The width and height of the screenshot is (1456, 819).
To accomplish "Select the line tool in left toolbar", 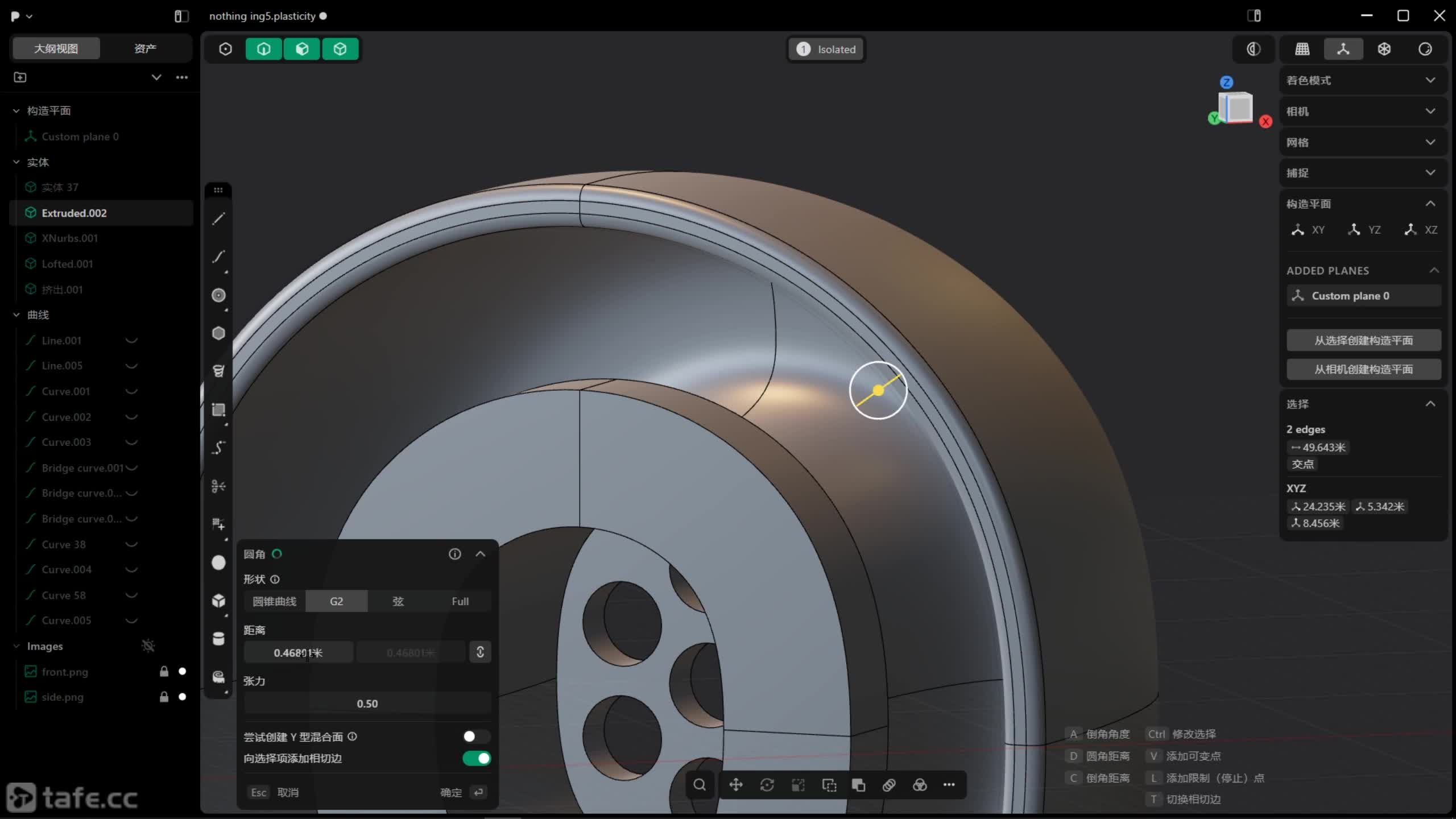I will (218, 219).
